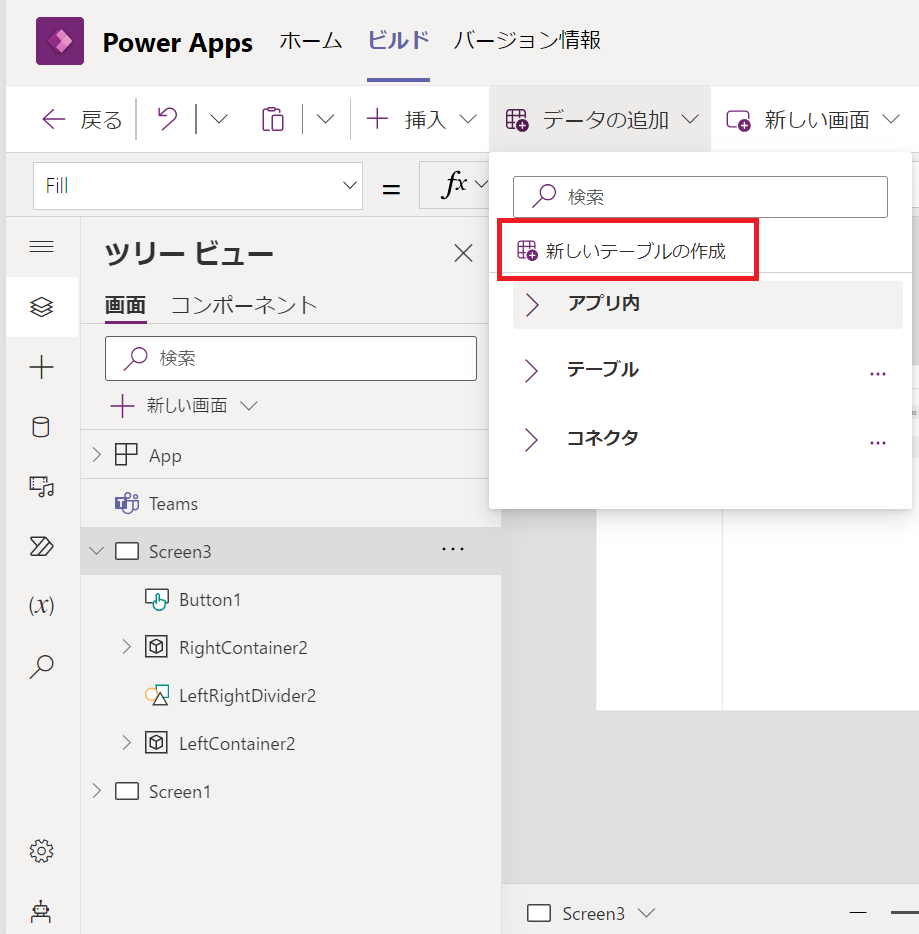Select Button1 in the tree
Screen dimensions: 919x934
click(x=210, y=600)
